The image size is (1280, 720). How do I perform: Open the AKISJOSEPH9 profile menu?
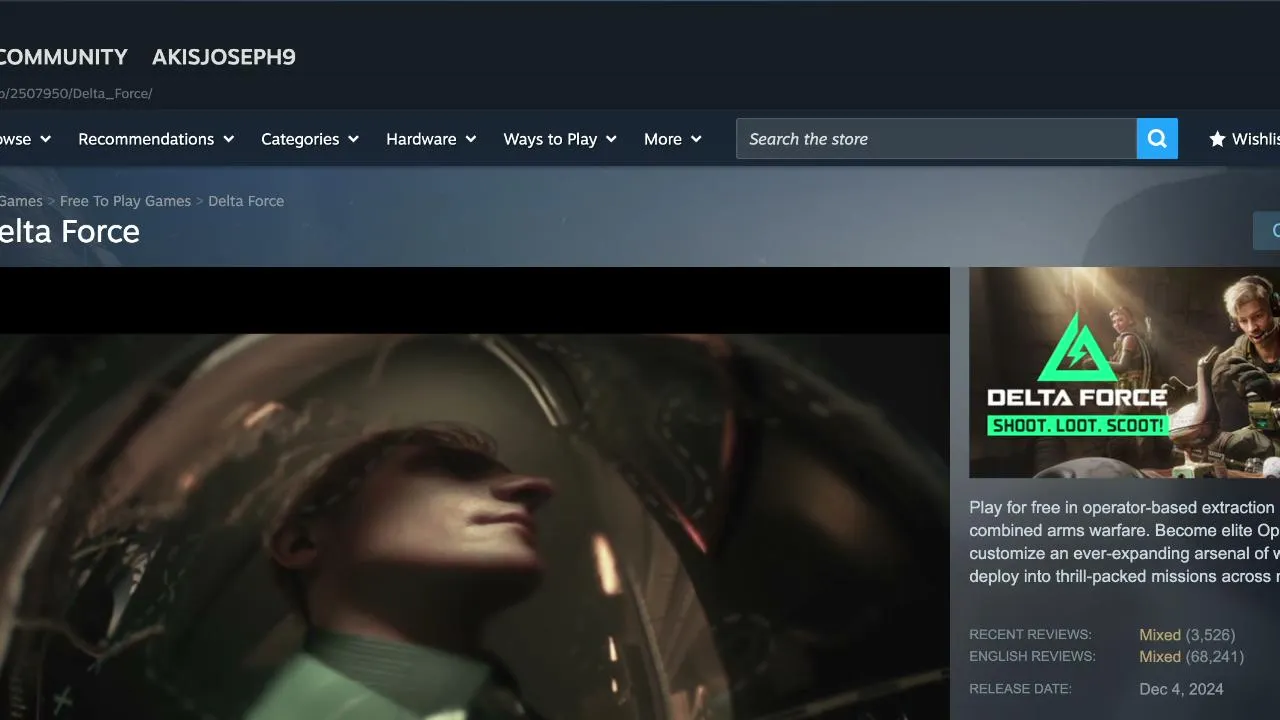click(224, 57)
